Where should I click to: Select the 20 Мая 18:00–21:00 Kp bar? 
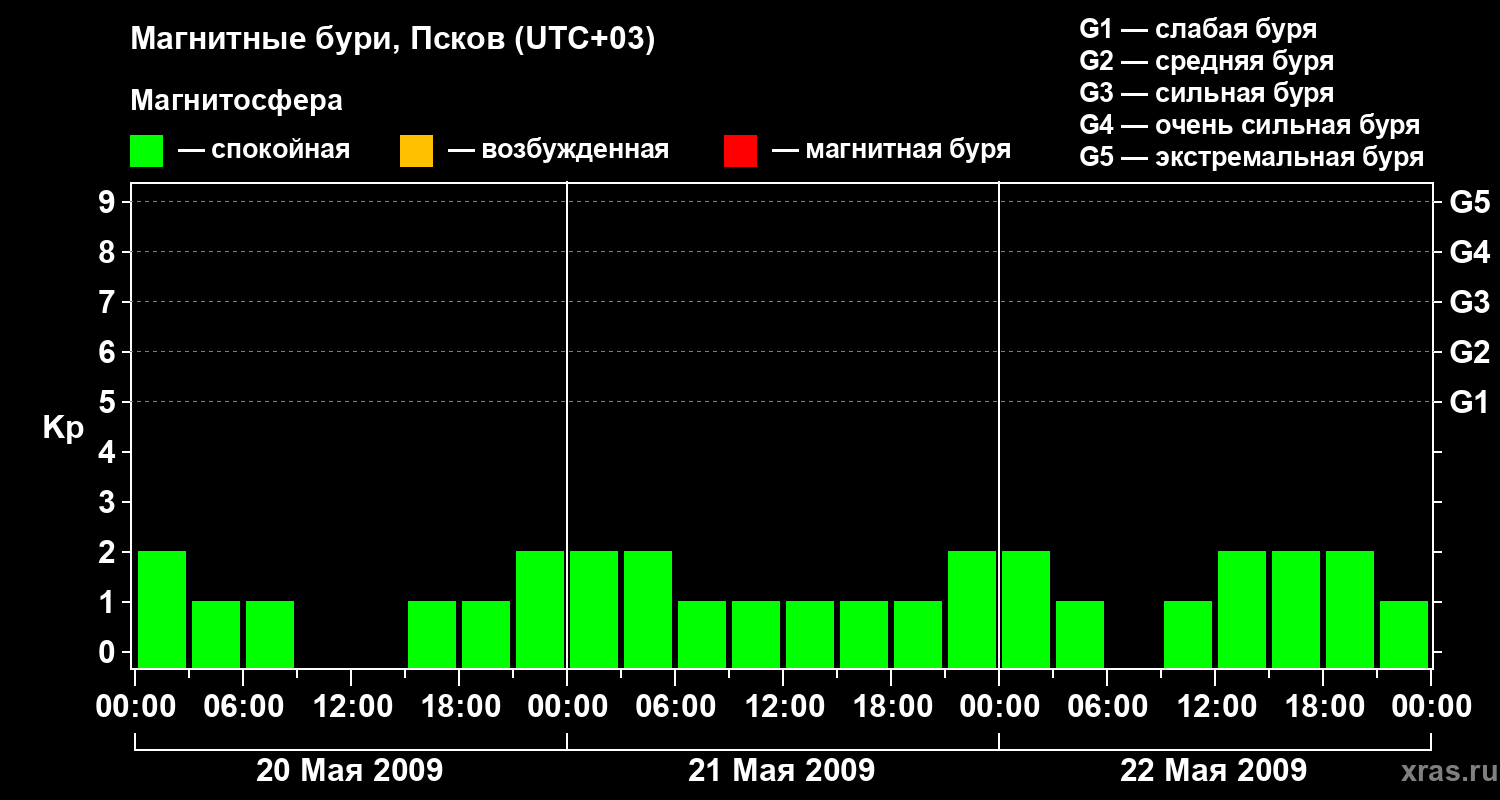486,634
